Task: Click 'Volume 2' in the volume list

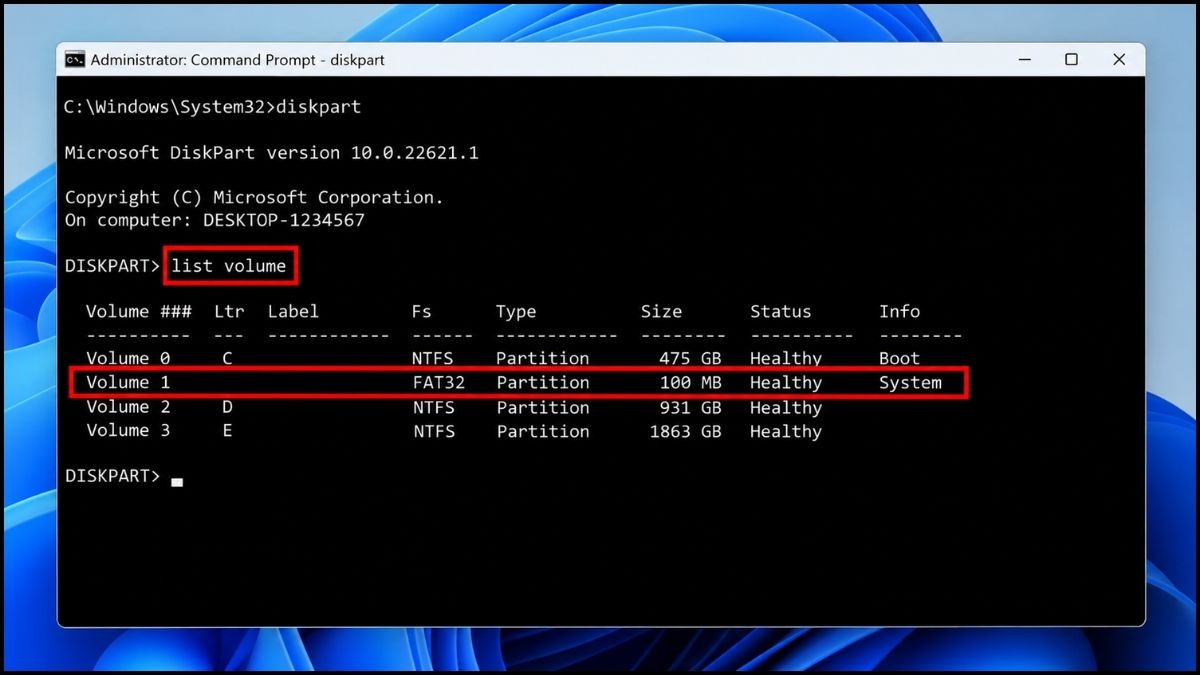Action: [x=128, y=407]
